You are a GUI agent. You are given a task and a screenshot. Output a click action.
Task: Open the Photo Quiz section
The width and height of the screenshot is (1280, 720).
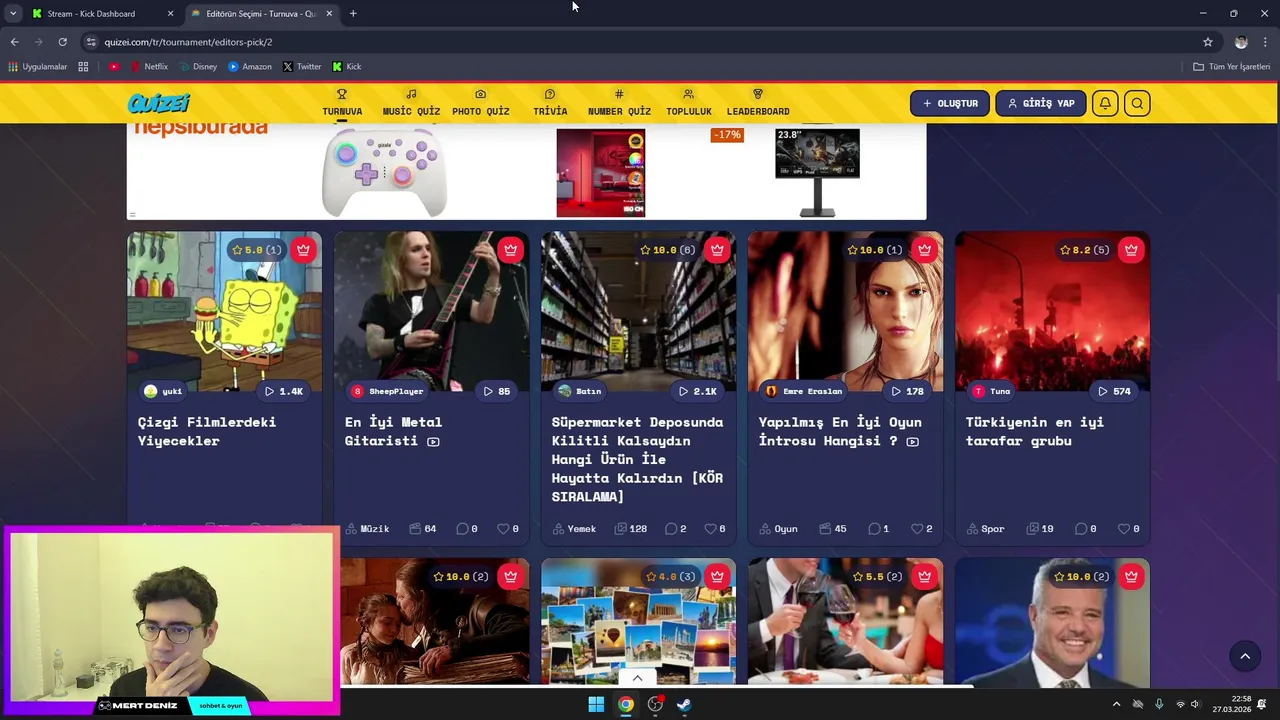click(x=480, y=103)
